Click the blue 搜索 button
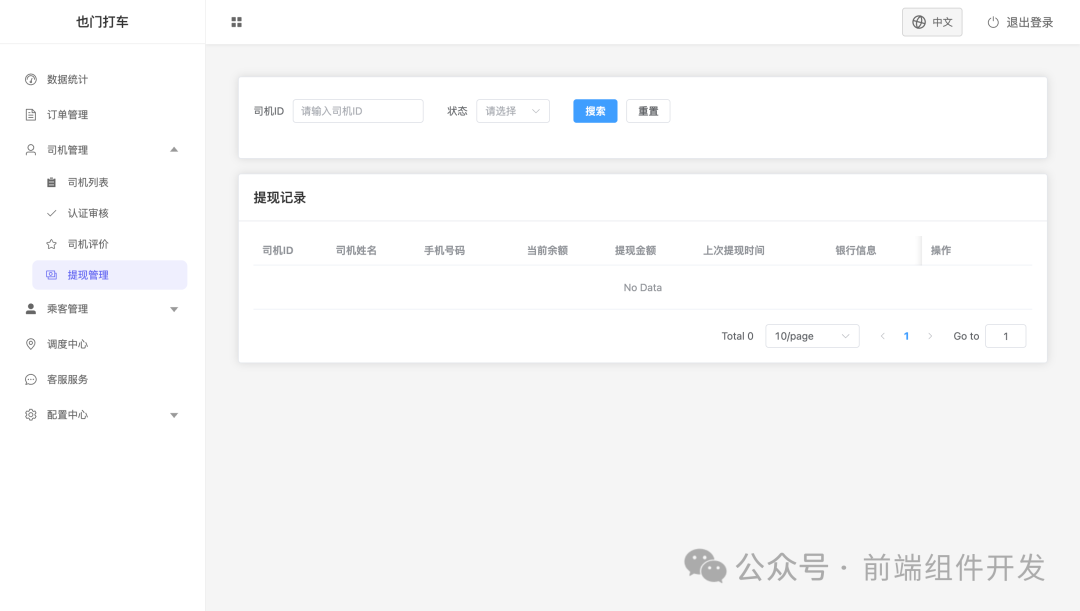 pyautogui.click(x=595, y=111)
